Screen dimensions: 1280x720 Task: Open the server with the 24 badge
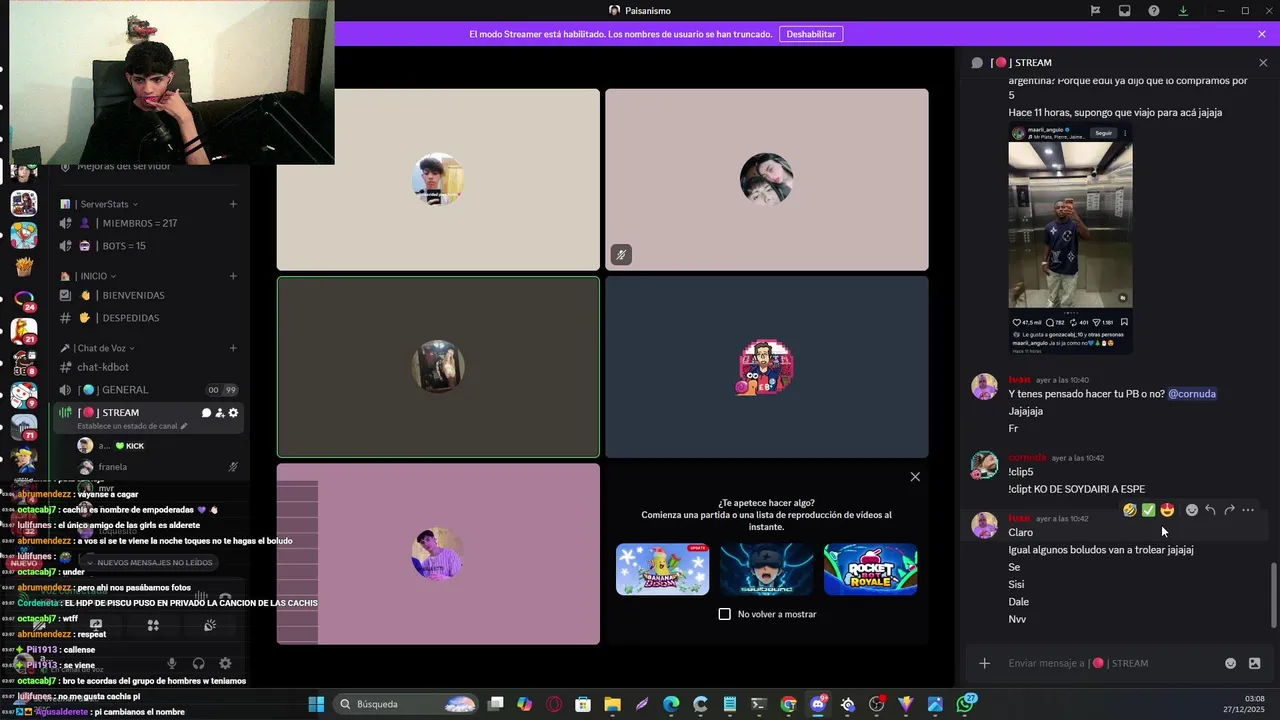[24, 299]
